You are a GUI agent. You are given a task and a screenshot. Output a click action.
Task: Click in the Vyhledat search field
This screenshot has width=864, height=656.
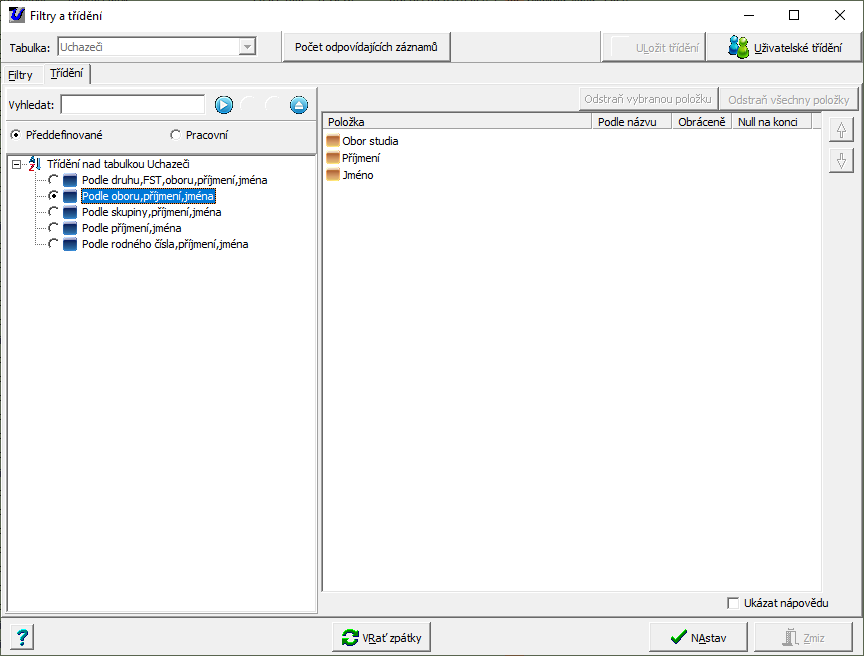click(x=132, y=105)
